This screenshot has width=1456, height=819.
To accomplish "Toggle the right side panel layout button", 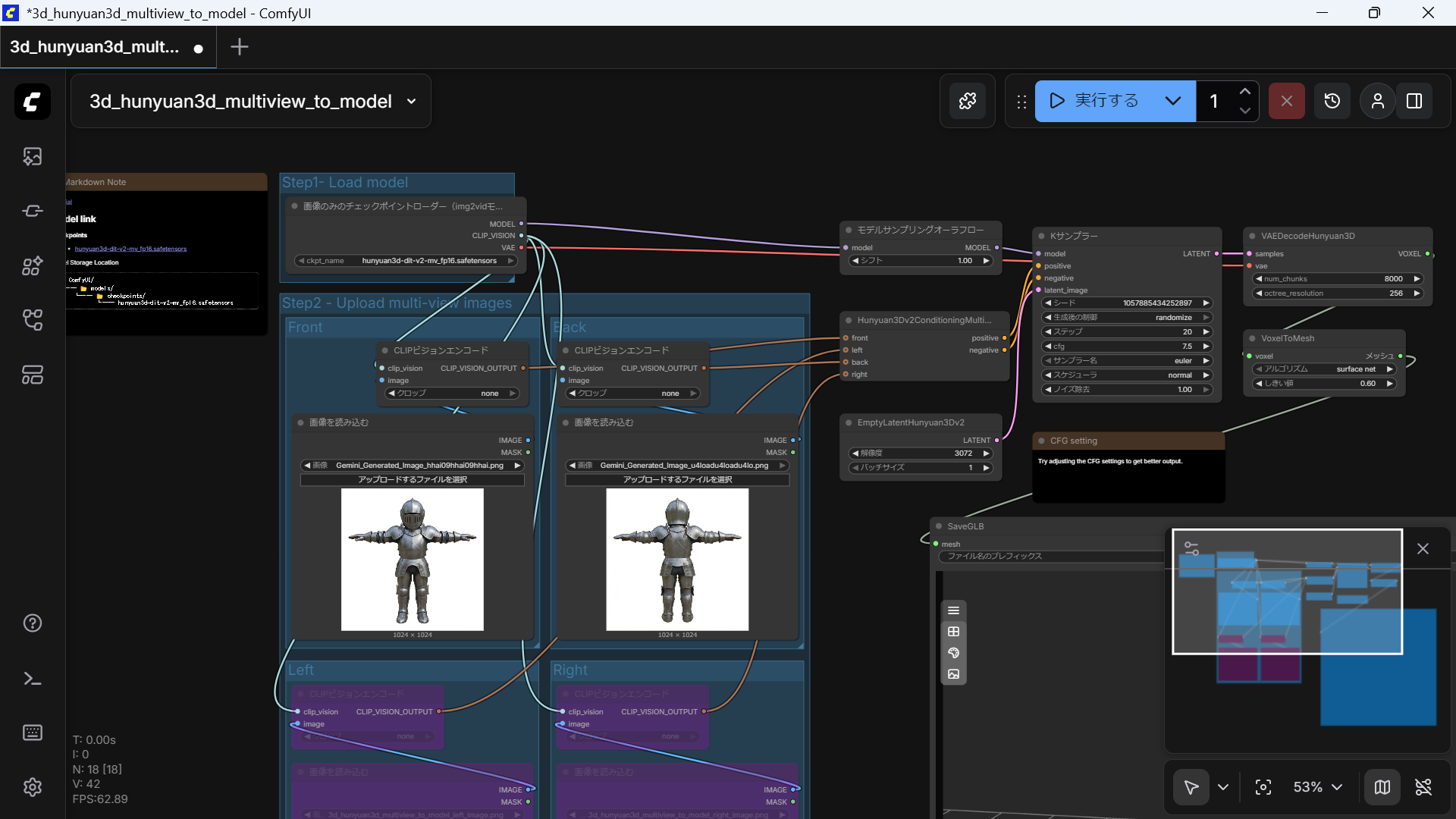I will click(1414, 101).
